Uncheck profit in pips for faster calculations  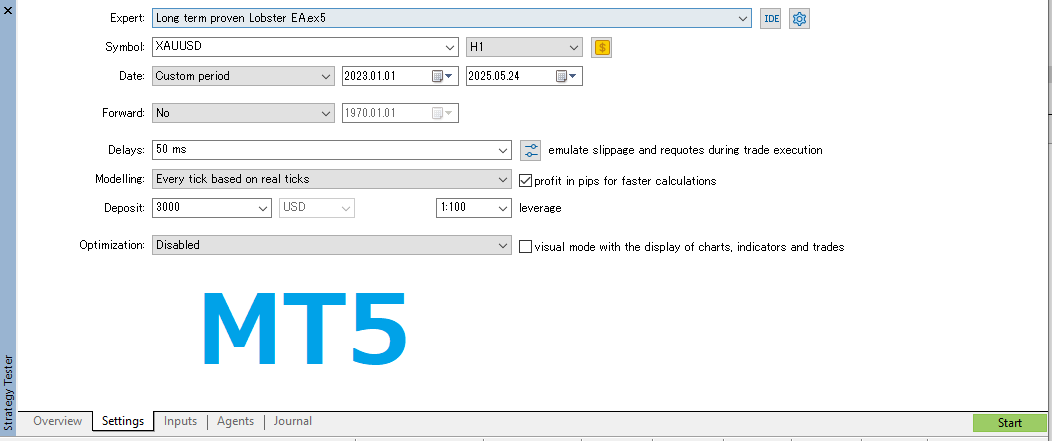click(525, 181)
